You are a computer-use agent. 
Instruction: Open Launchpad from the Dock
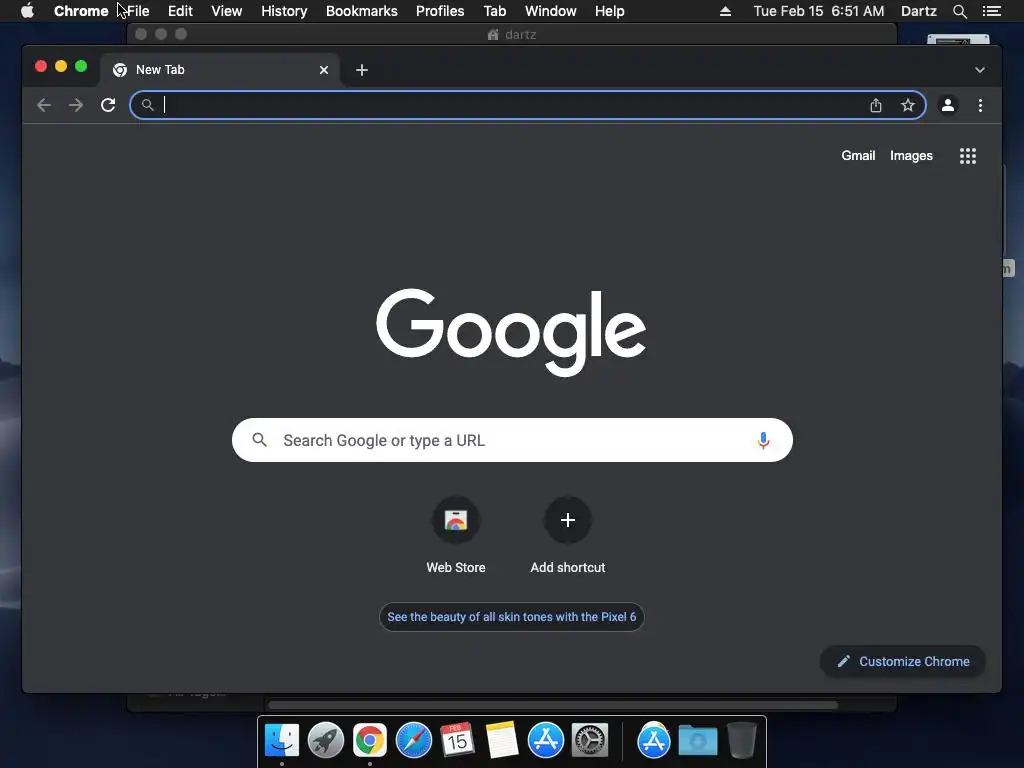pyautogui.click(x=325, y=740)
